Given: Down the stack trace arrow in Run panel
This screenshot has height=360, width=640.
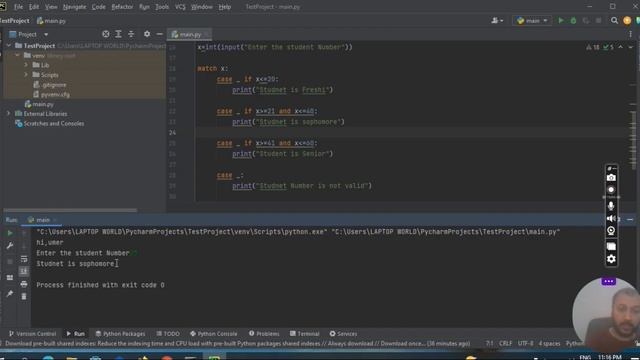Looking at the screenshot, I should coord(24,246).
